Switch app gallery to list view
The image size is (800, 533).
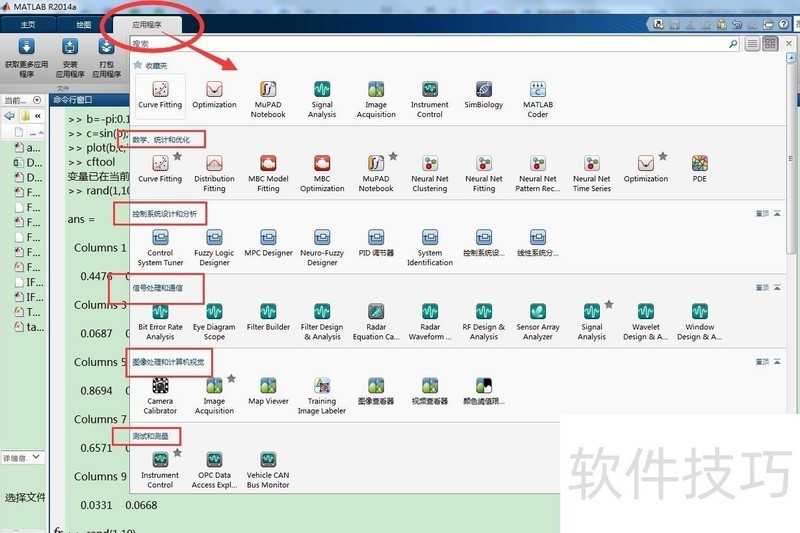[x=752, y=44]
